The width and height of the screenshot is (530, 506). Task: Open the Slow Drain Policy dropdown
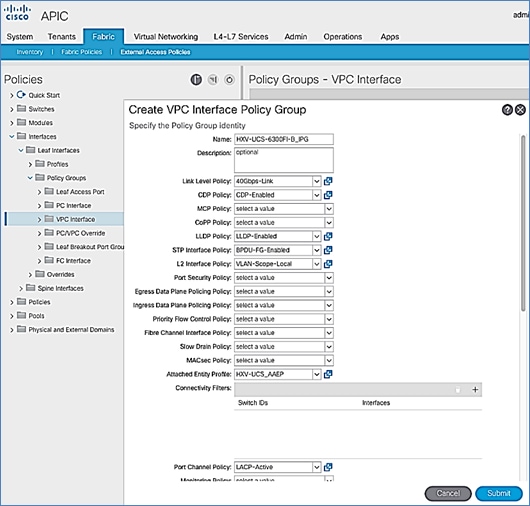tap(329, 347)
